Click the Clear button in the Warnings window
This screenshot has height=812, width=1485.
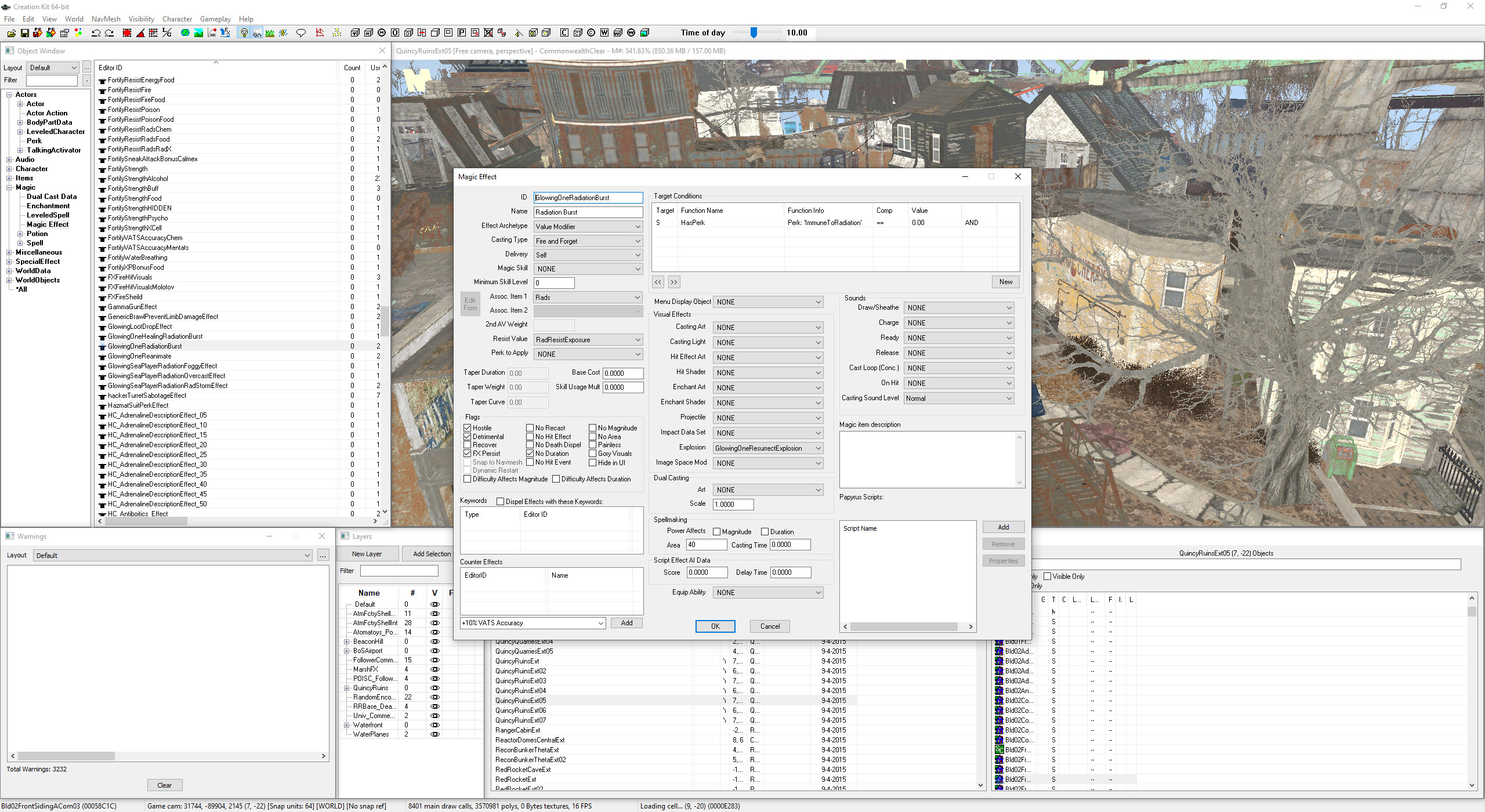click(165, 785)
